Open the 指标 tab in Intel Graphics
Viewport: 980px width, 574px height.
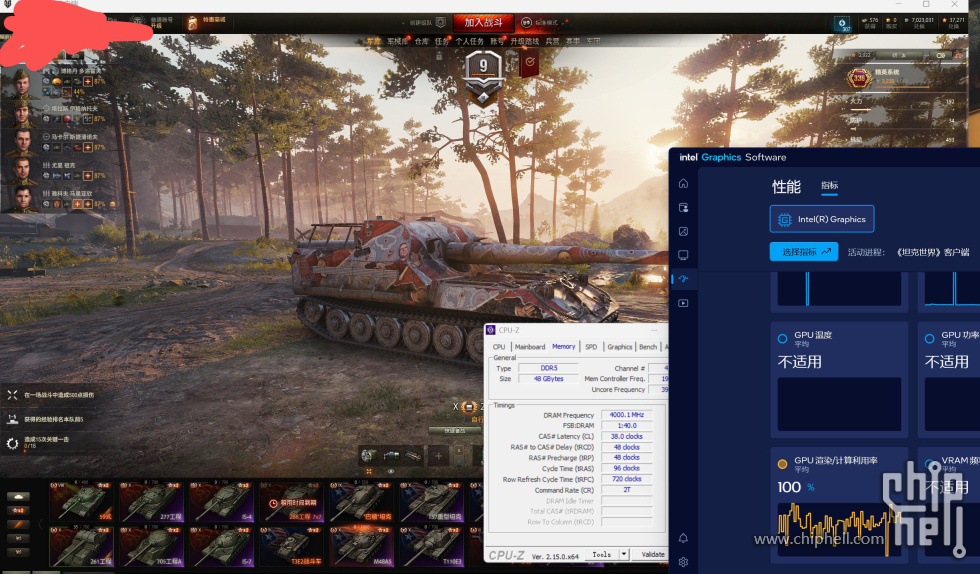(829, 185)
